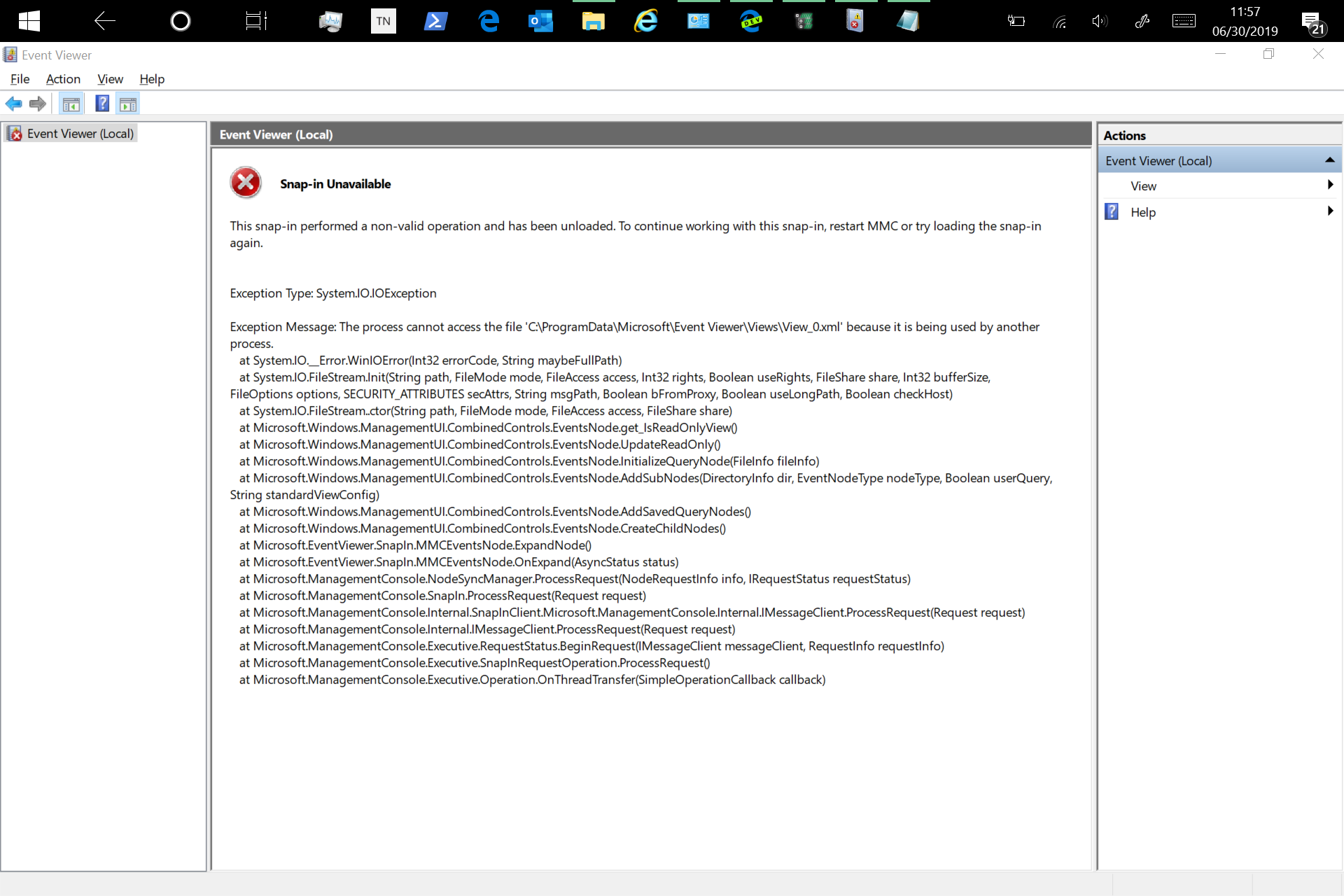Click the network Wi-Fi tray icon
This screenshot has width=1344, height=896.
tap(1060, 22)
